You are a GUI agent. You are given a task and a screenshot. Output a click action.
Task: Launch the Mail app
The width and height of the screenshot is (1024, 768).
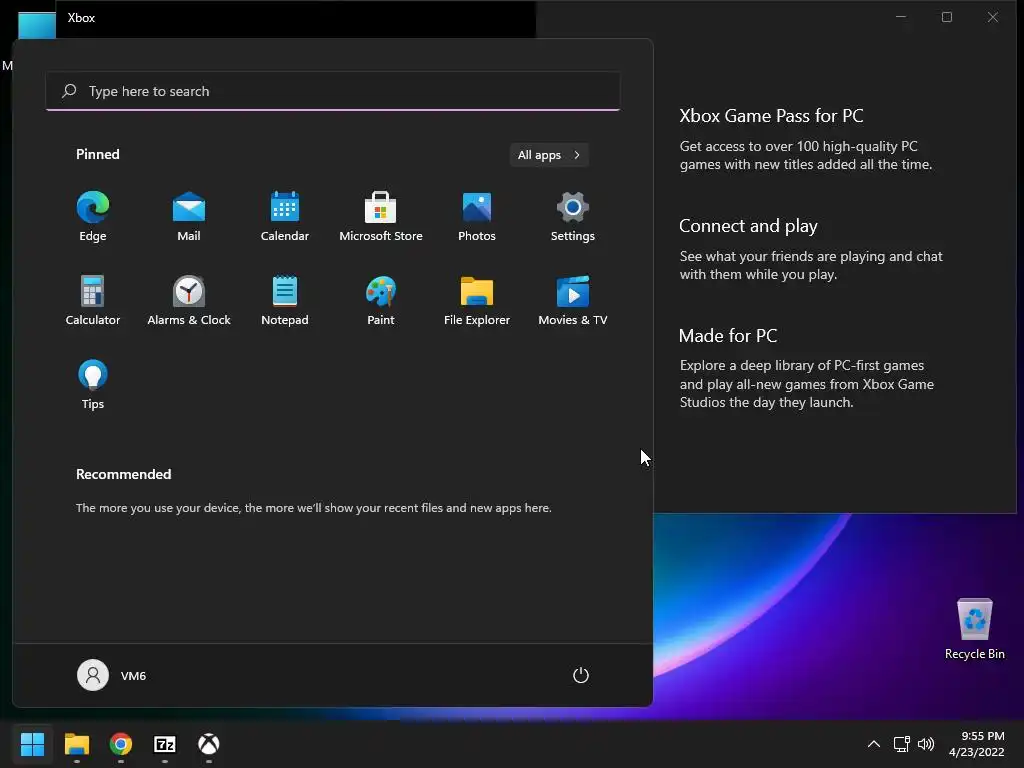189,217
